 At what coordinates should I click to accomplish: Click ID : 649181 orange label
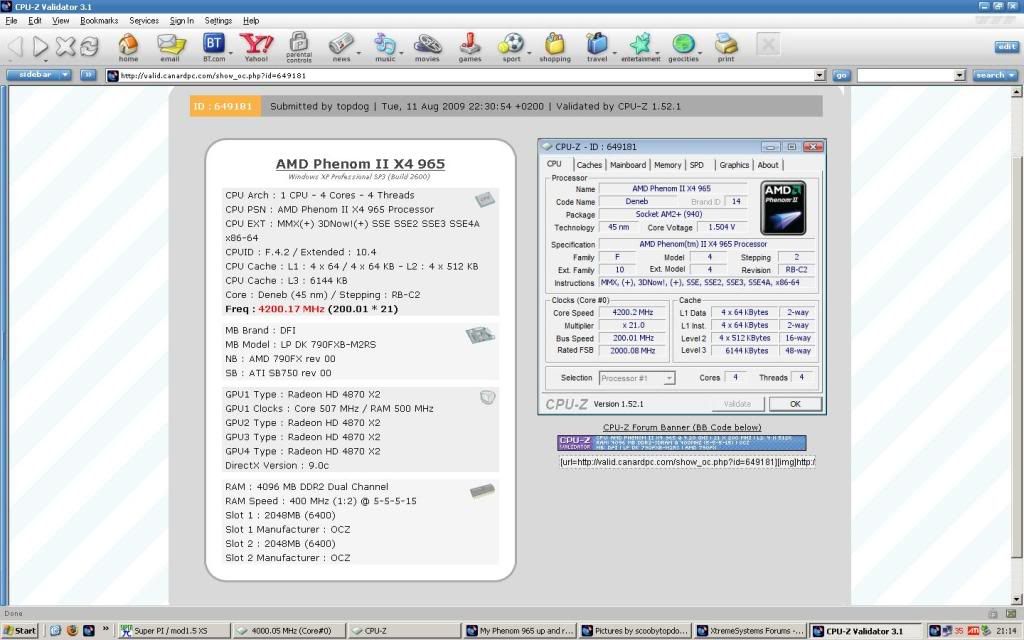pyautogui.click(x=225, y=106)
